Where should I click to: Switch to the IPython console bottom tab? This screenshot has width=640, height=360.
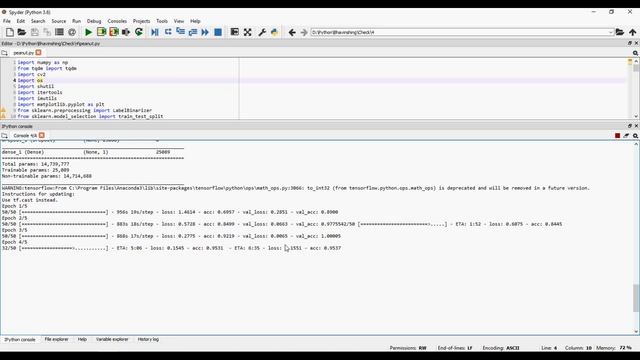(x=20, y=339)
